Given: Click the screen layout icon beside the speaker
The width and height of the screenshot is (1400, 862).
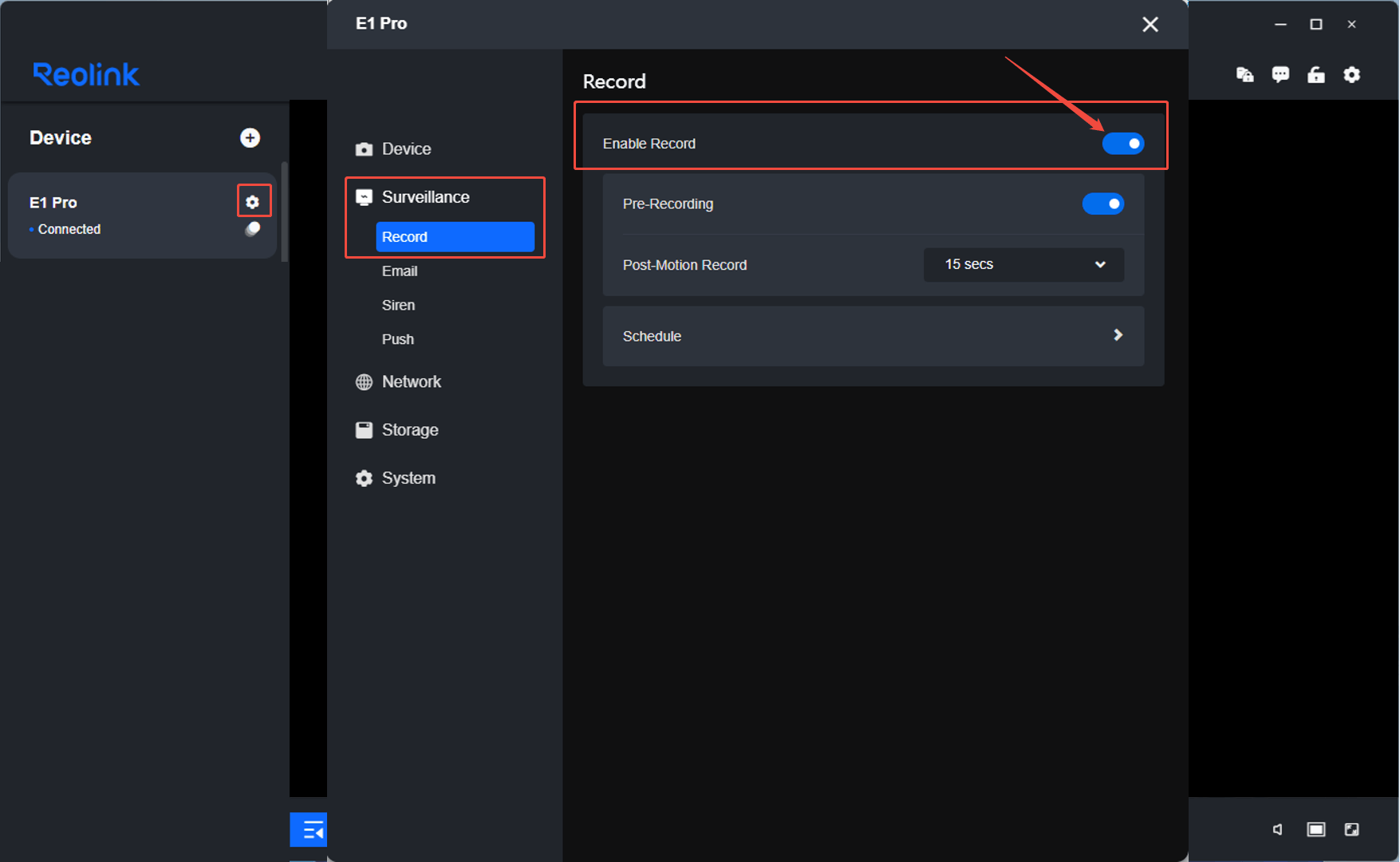Looking at the screenshot, I should point(1316,830).
